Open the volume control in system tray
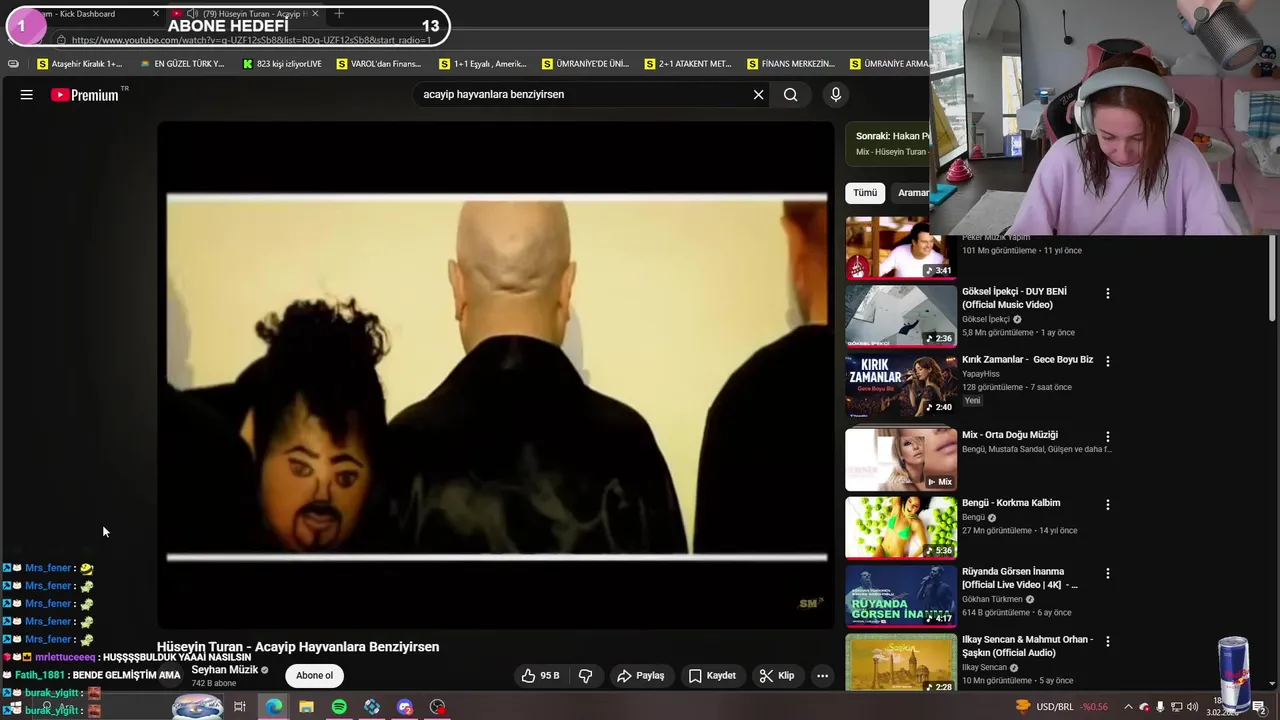The width and height of the screenshot is (1280, 720). coord(1192,707)
